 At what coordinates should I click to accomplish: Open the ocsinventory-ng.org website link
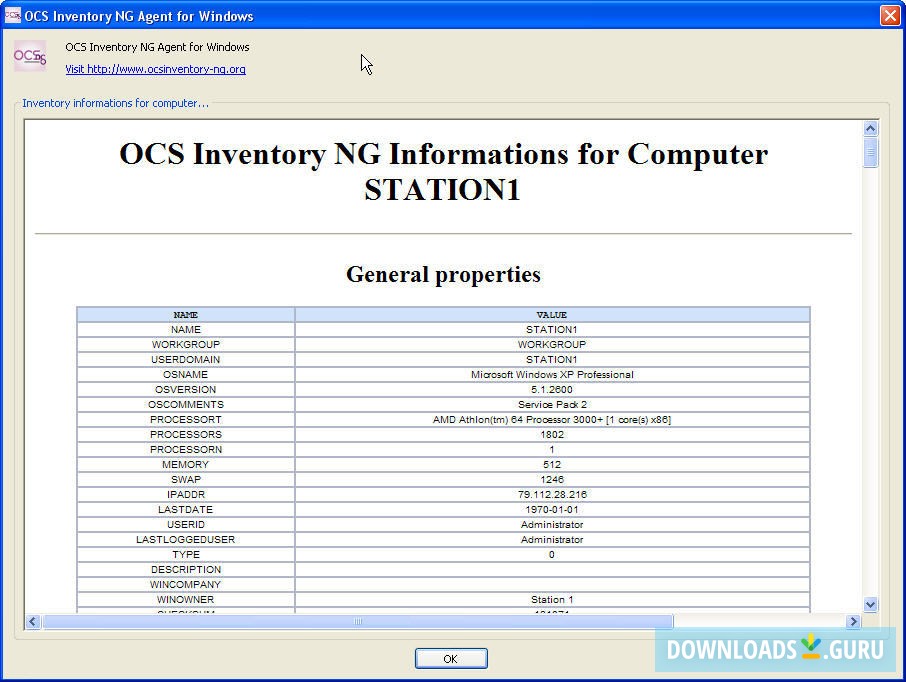[x=155, y=69]
